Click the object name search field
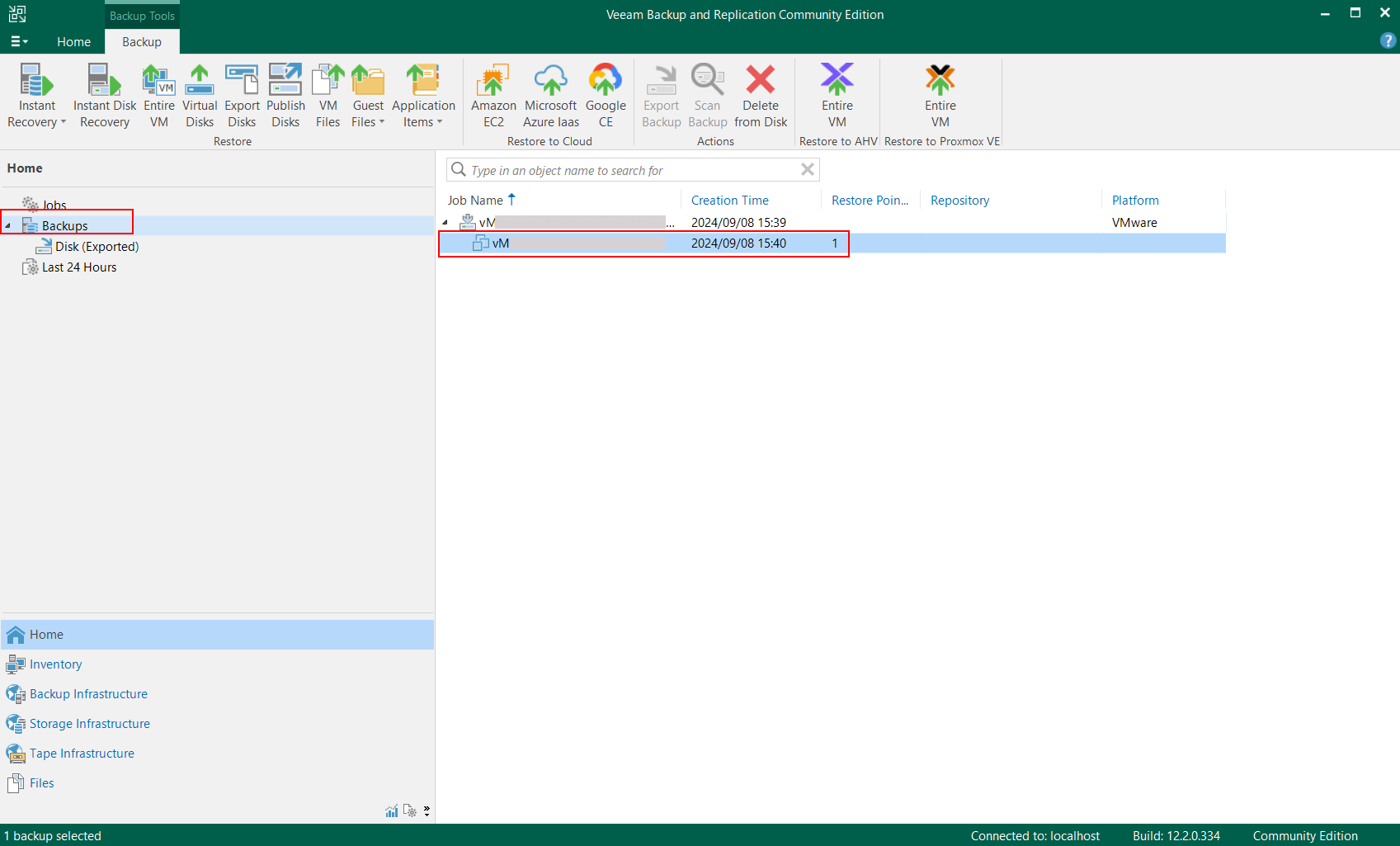The image size is (1400, 846). point(633,169)
